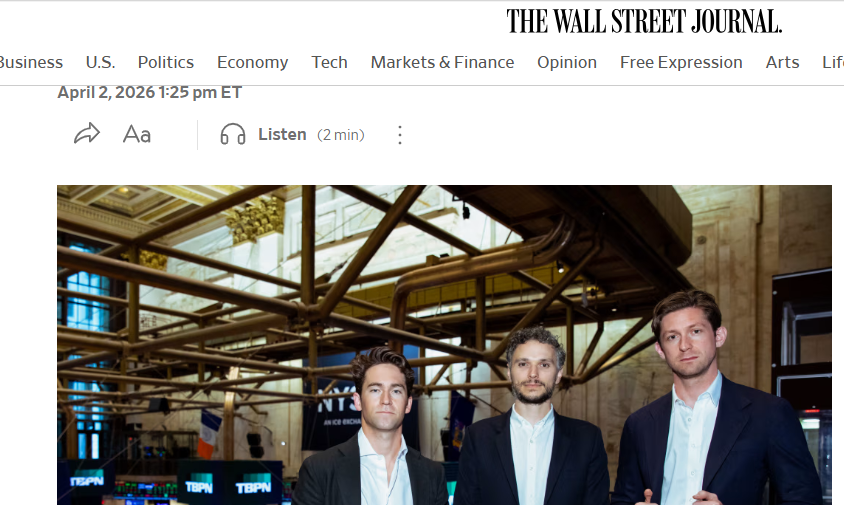Select the Economy nav item

252,62
